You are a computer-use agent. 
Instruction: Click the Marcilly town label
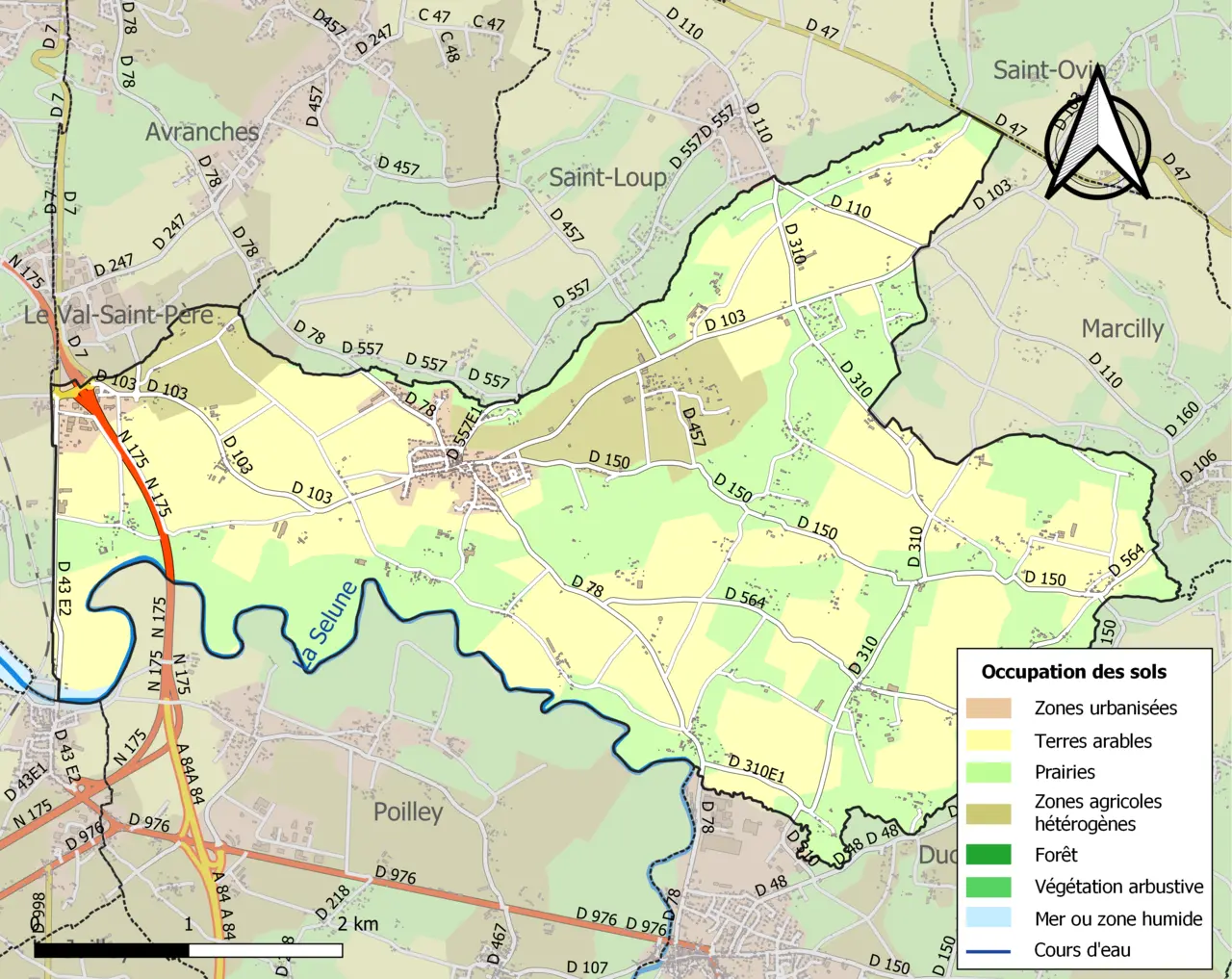(1122, 329)
